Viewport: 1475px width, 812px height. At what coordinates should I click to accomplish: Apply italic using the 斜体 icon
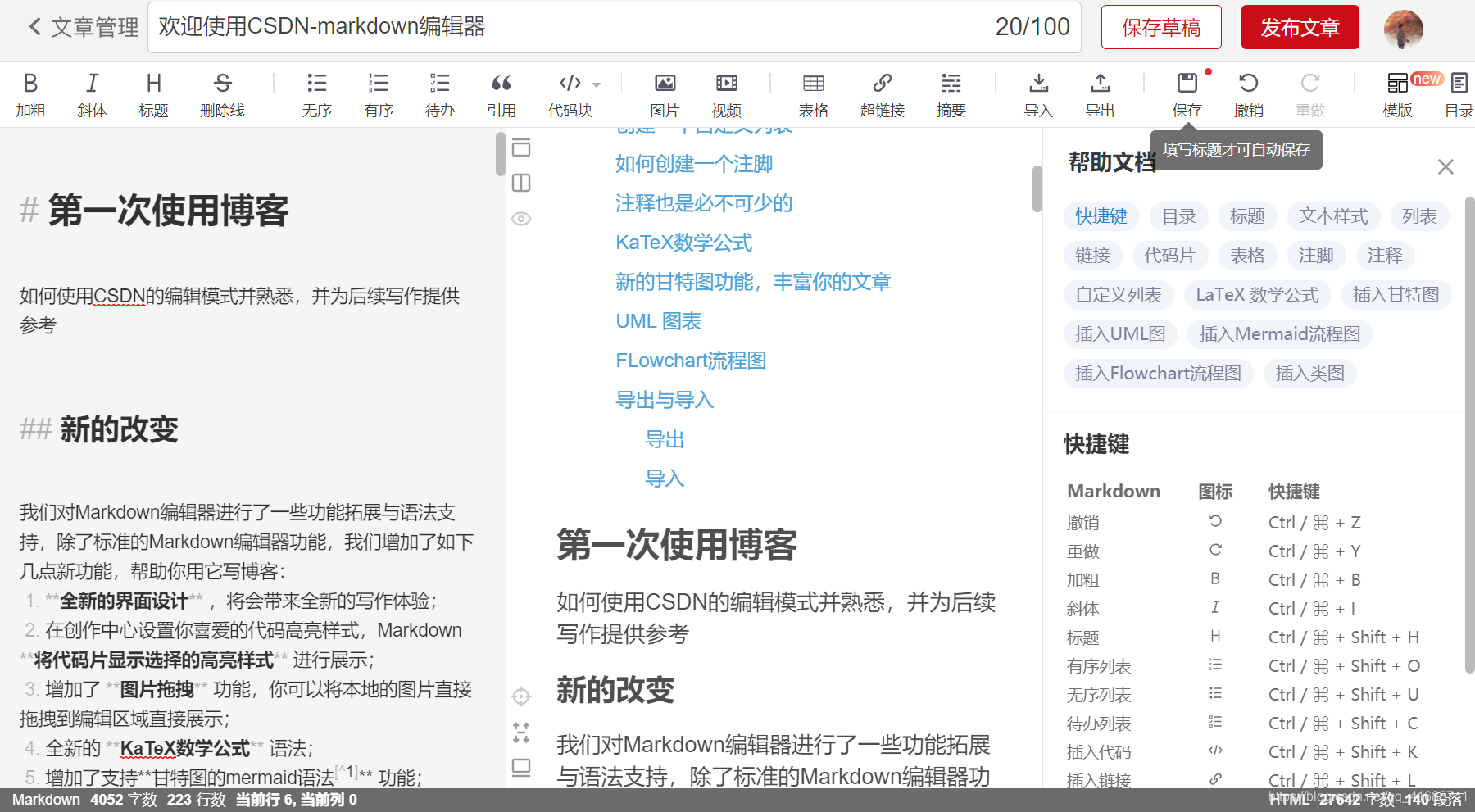point(92,94)
